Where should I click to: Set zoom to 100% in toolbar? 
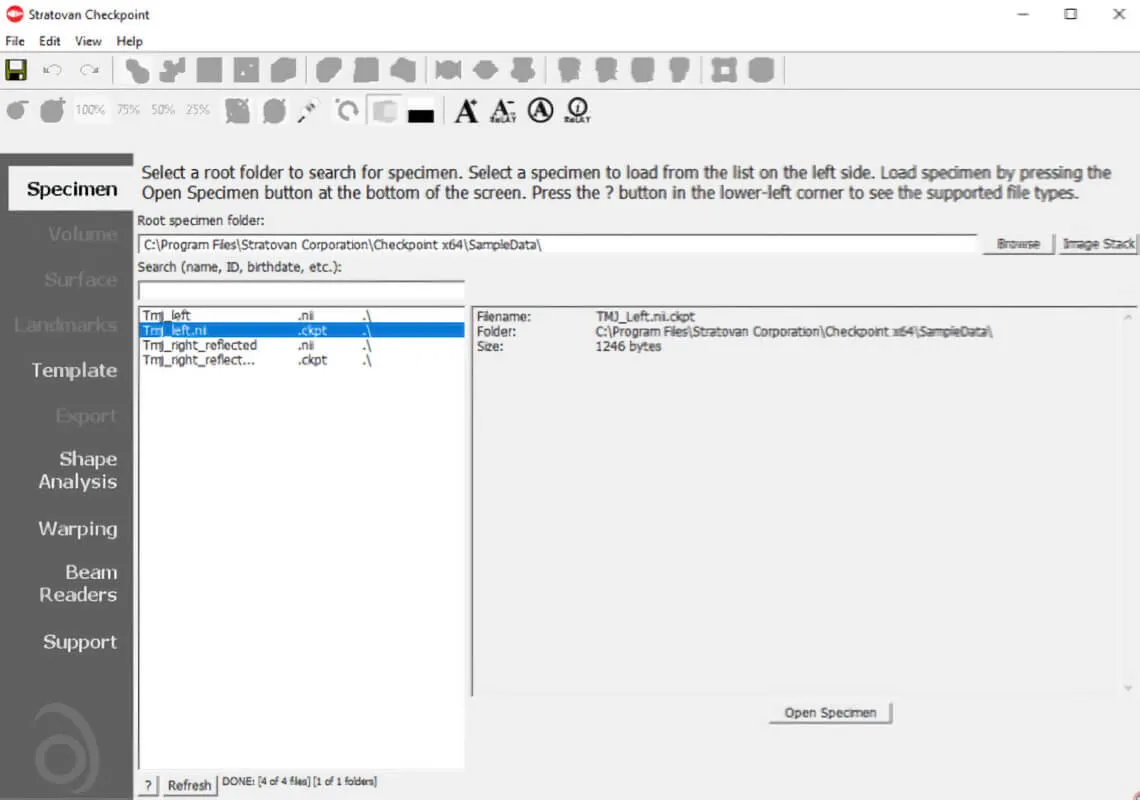90,110
